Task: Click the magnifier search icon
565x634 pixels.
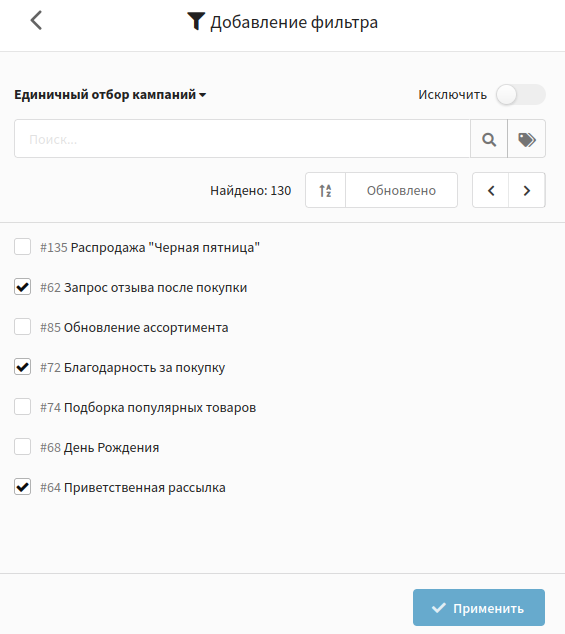Action: click(x=489, y=139)
